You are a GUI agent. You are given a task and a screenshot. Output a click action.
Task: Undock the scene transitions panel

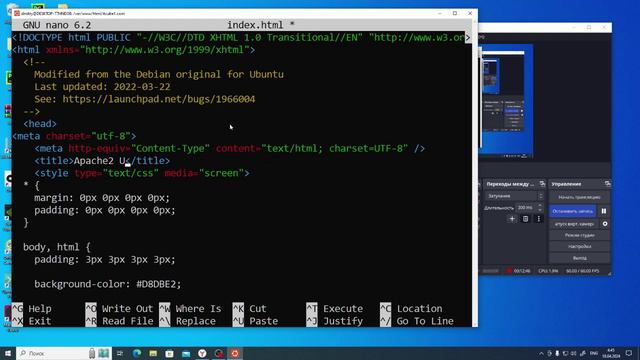click(542, 184)
